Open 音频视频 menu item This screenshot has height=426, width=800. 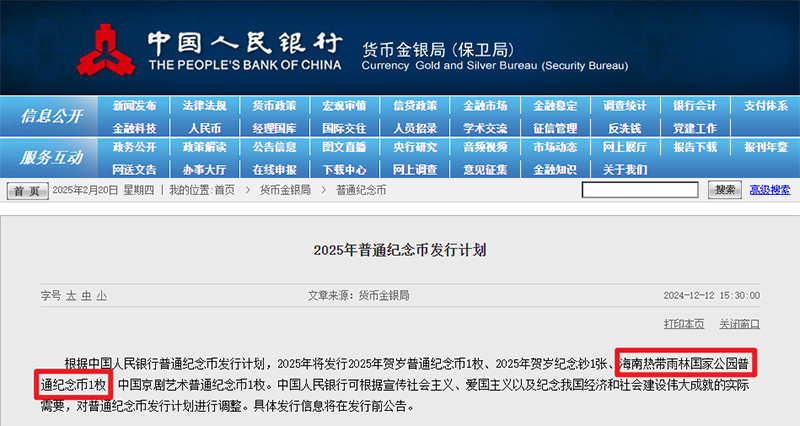coord(485,147)
